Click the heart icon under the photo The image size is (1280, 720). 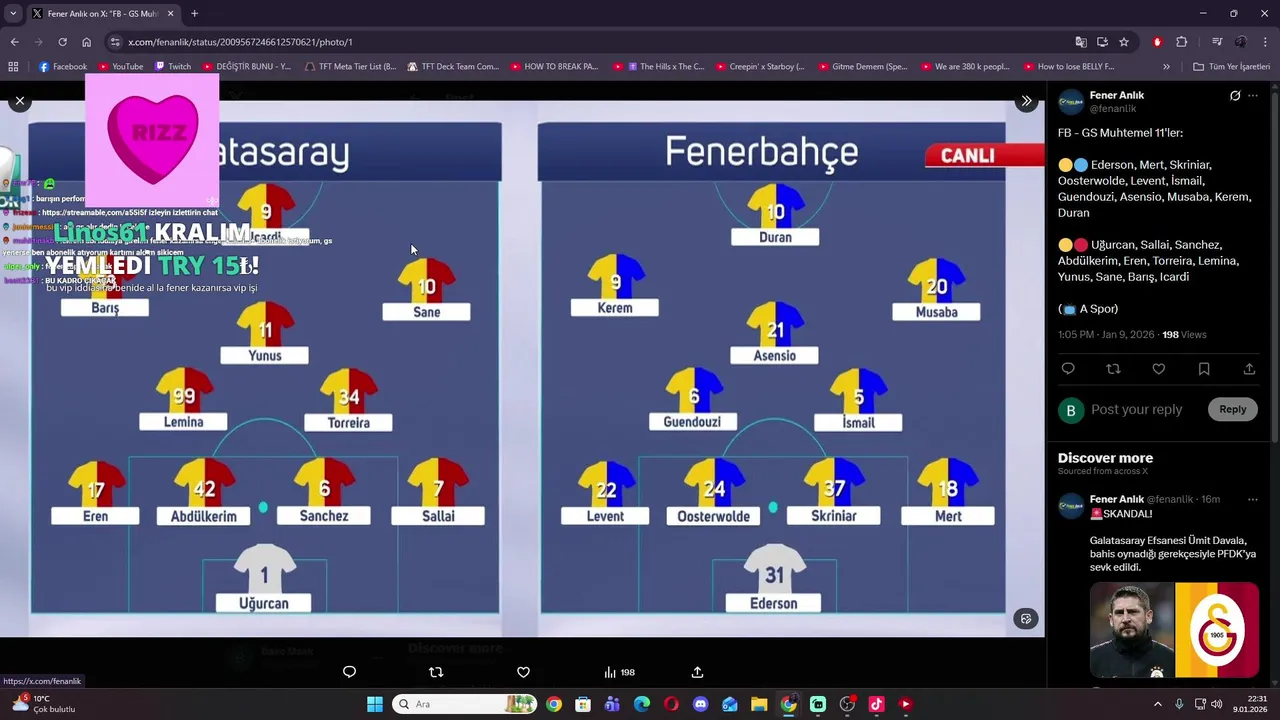click(x=523, y=672)
